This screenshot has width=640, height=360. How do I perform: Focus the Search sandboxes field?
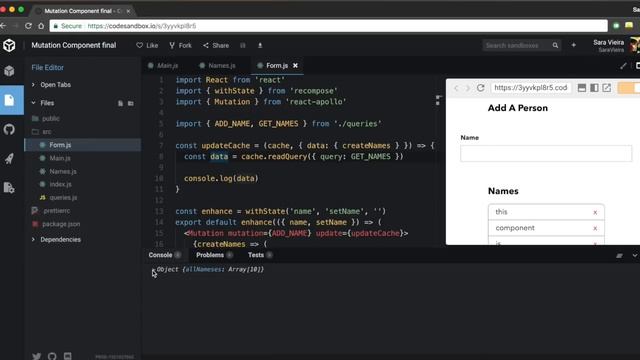(517, 45)
